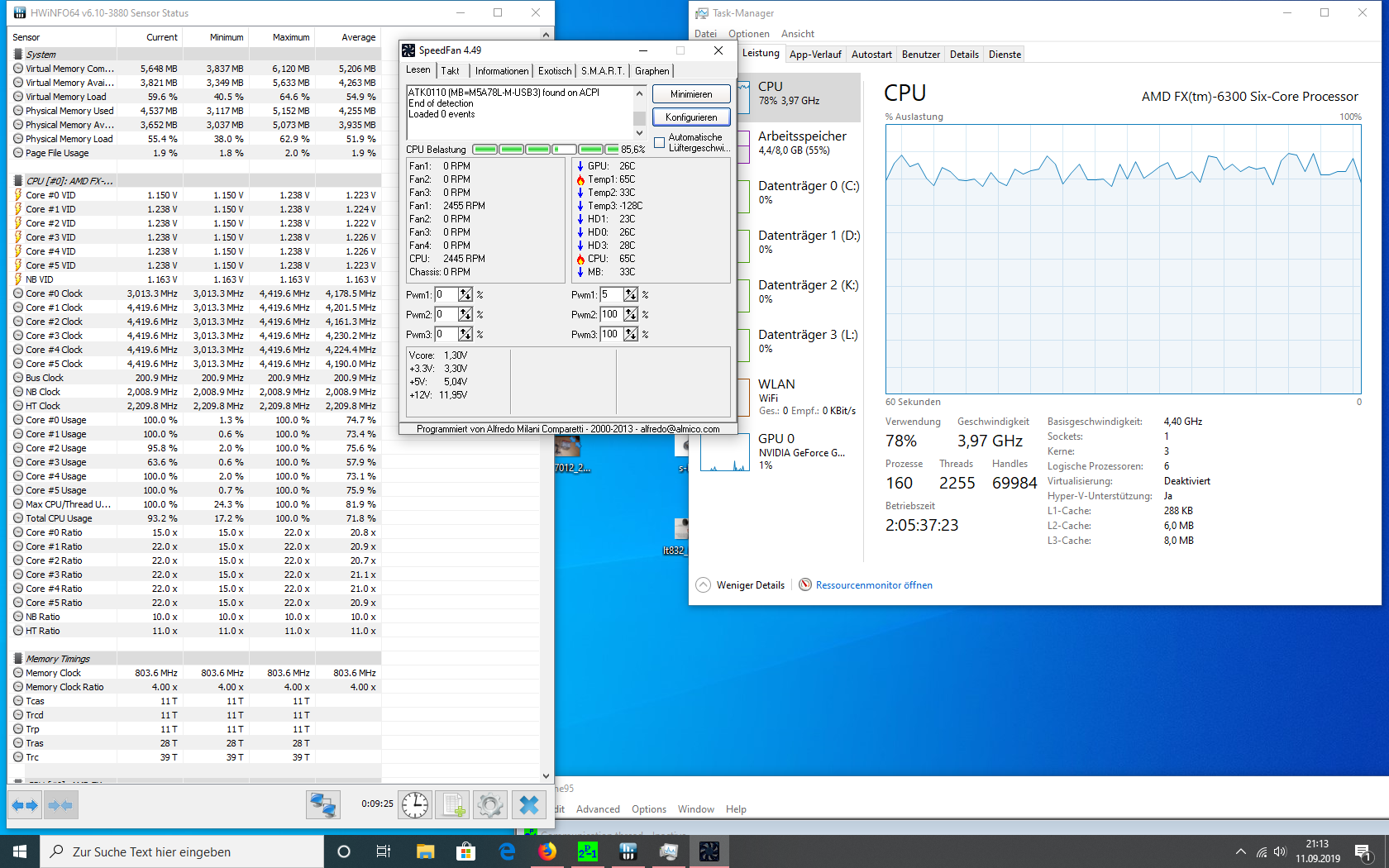
Task: Enable Automatische Lüftergeschwindigkeit checkbox in SpeedFan
Action: tap(659, 143)
